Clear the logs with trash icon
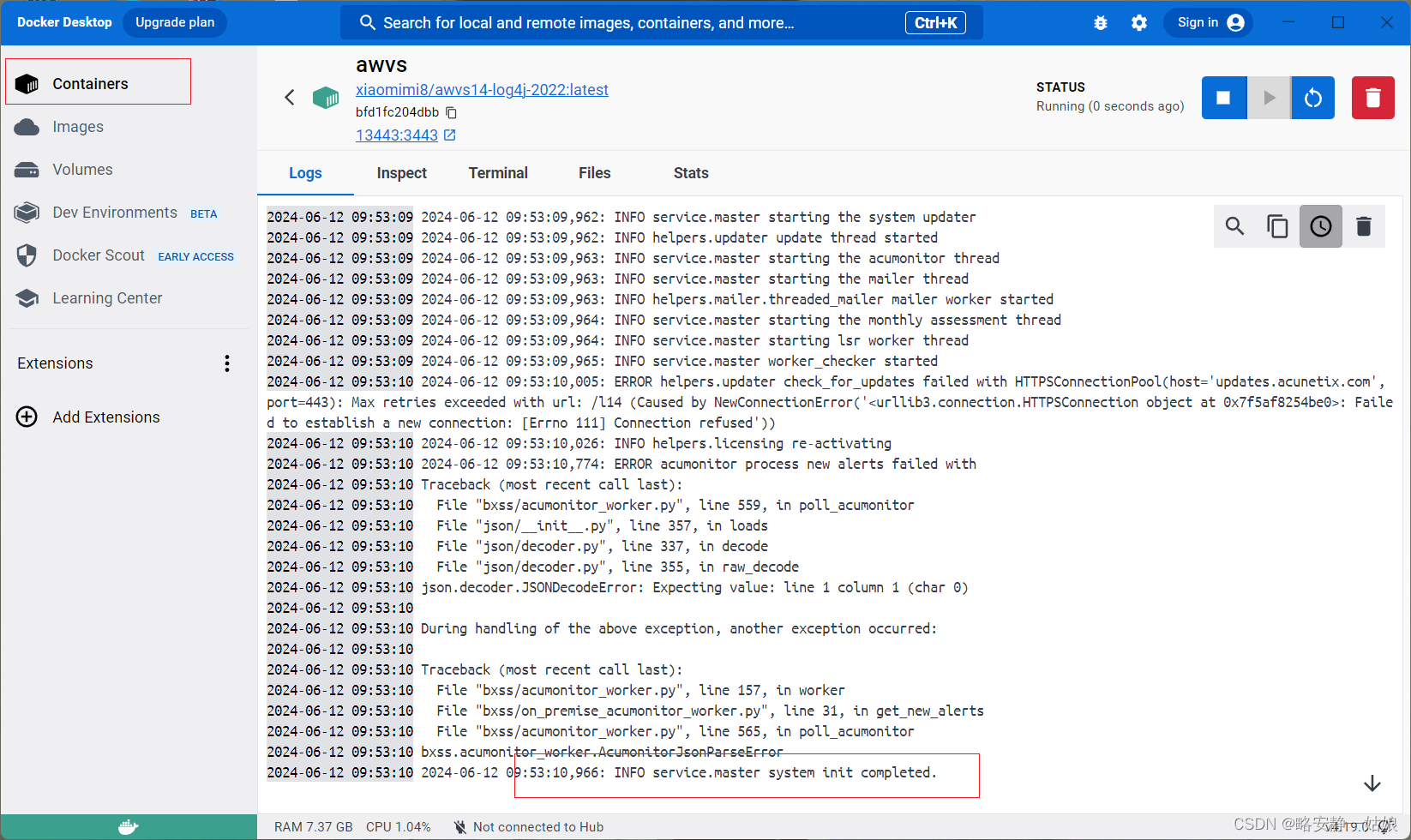The width and height of the screenshot is (1411, 840). click(x=1364, y=226)
